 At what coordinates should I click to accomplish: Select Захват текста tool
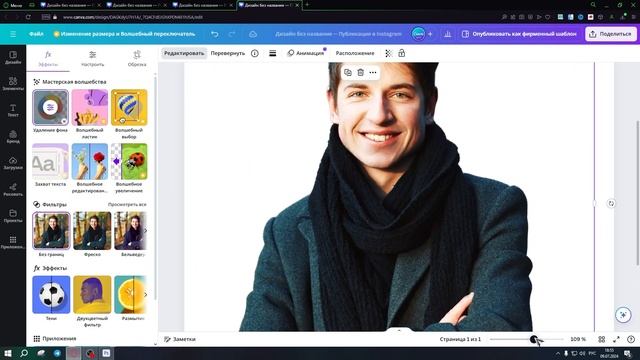coord(50,162)
